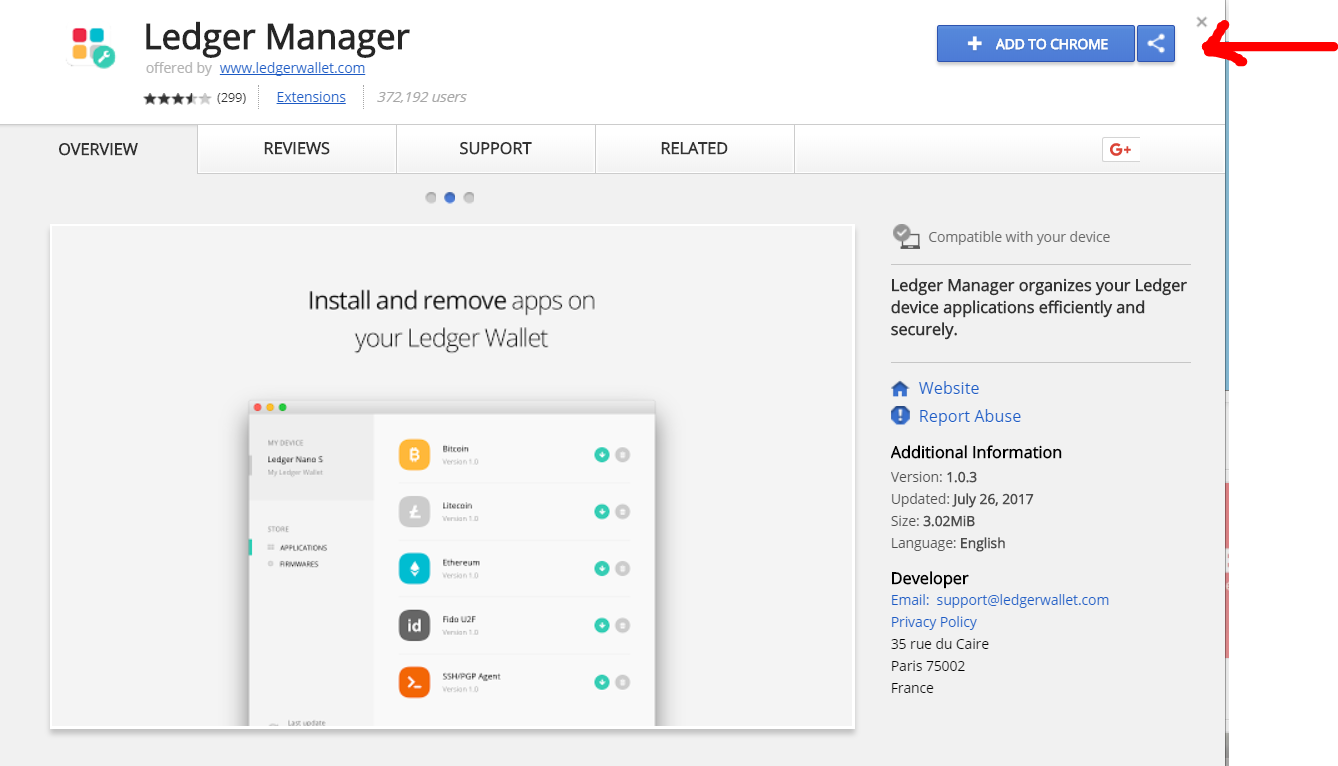Click the '(299)' review count

(x=231, y=98)
